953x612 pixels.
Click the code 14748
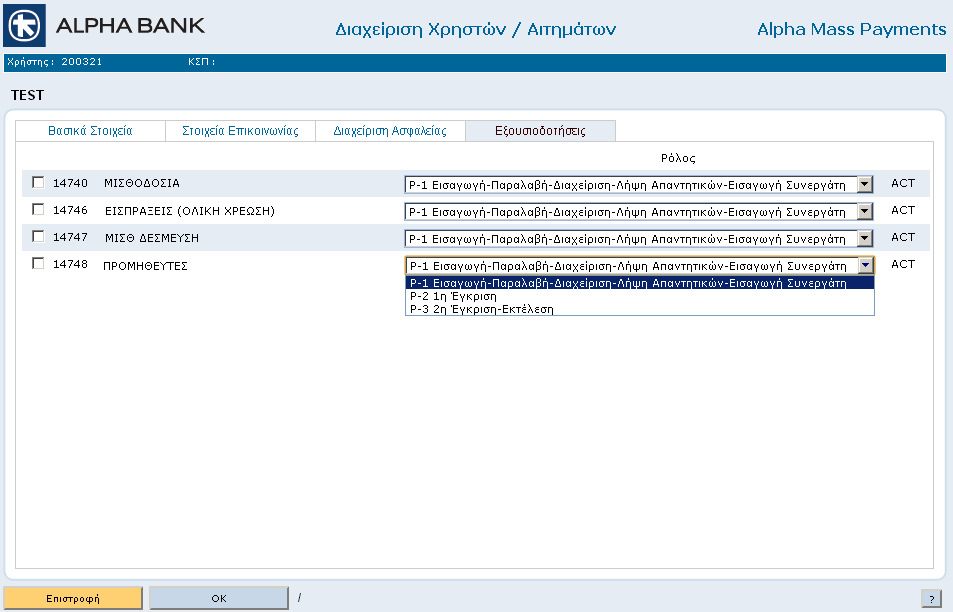point(71,264)
